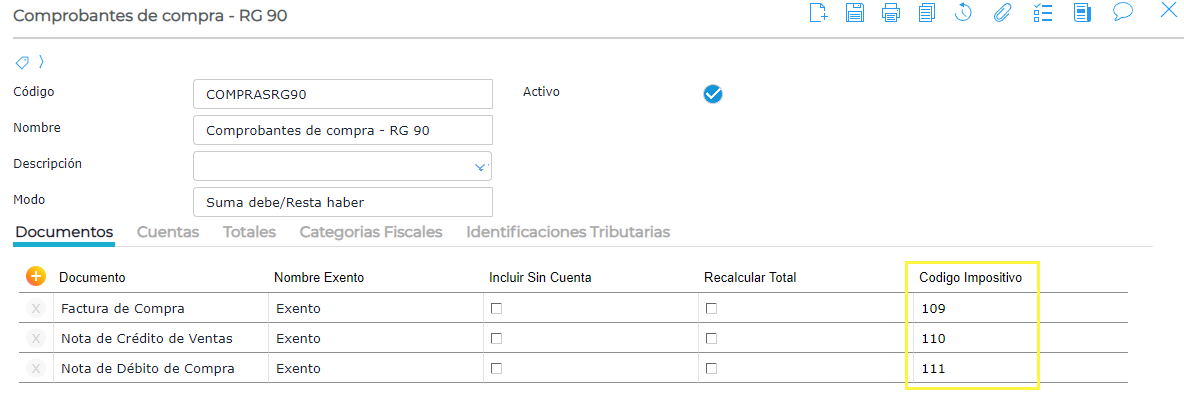This screenshot has height=409, width=1184.
Task: Open the history clock icon
Action: 964,13
